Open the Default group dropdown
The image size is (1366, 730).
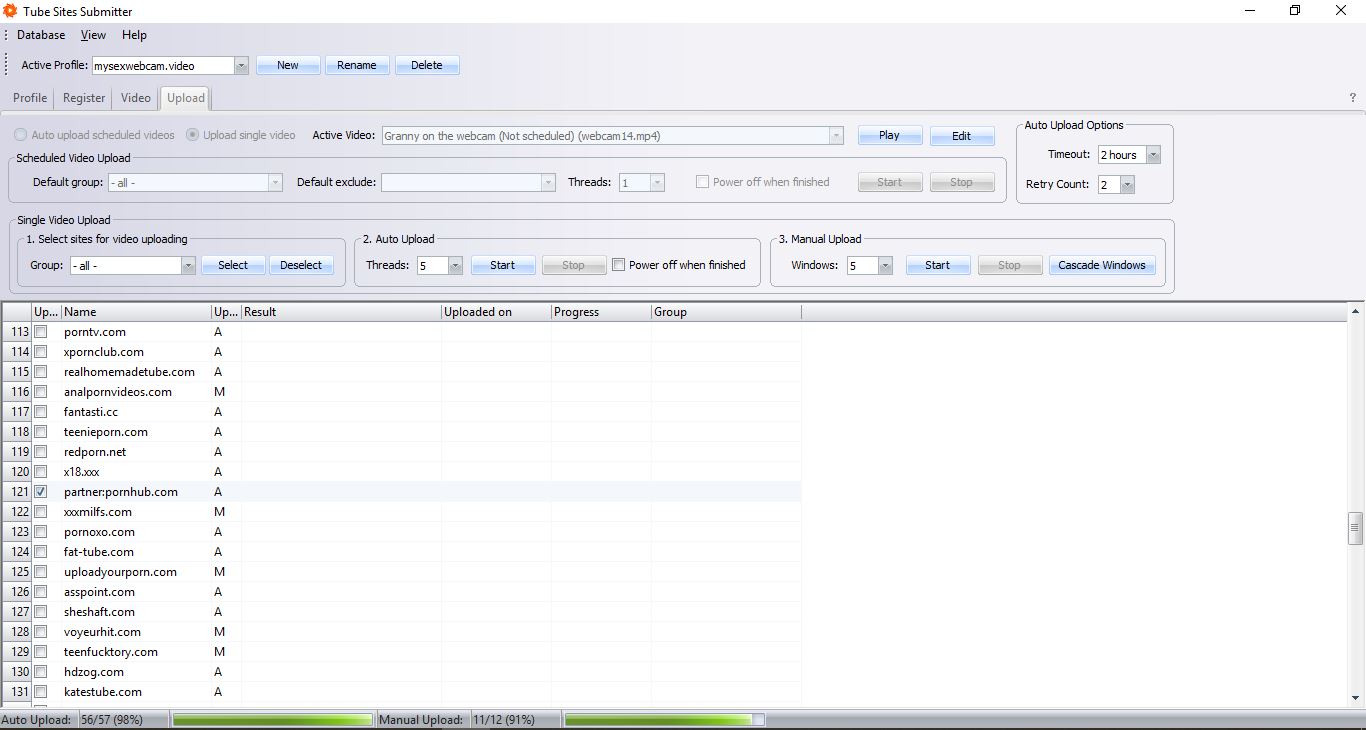coord(275,183)
